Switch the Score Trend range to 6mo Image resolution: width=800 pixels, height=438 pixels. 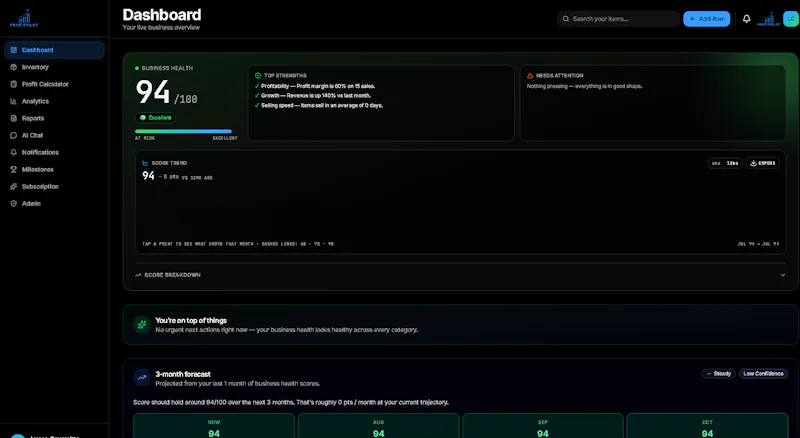pyautogui.click(x=716, y=163)
